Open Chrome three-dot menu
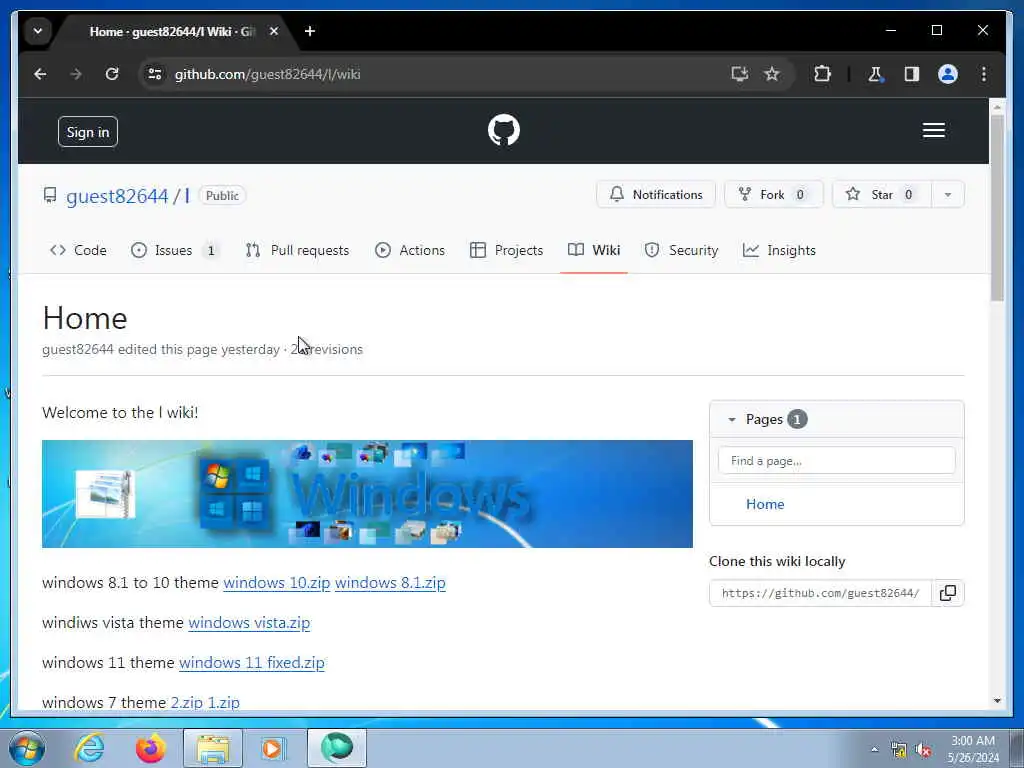The width and height of the screenshot is (1024, 768). 984,74
